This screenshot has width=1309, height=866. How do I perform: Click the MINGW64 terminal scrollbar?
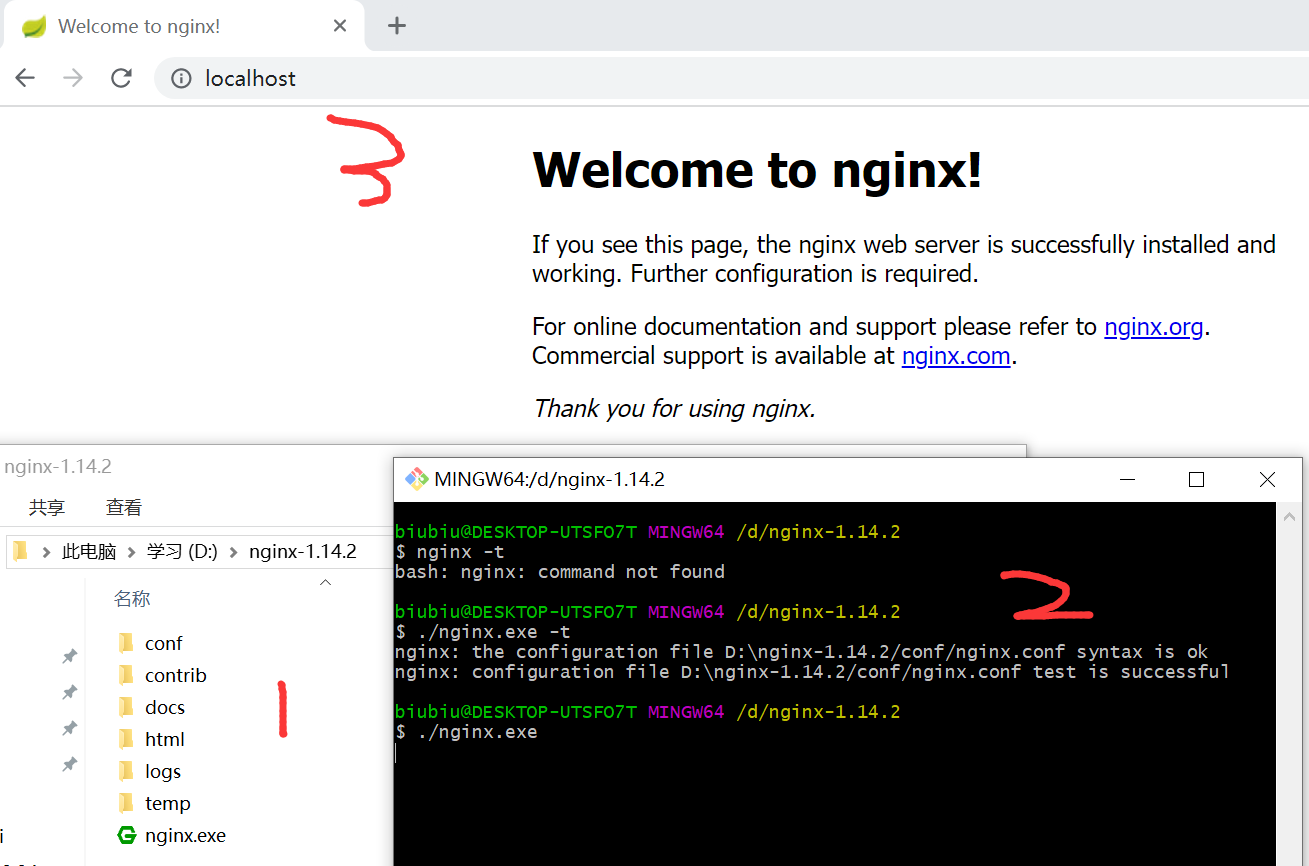coord(1288,684)
